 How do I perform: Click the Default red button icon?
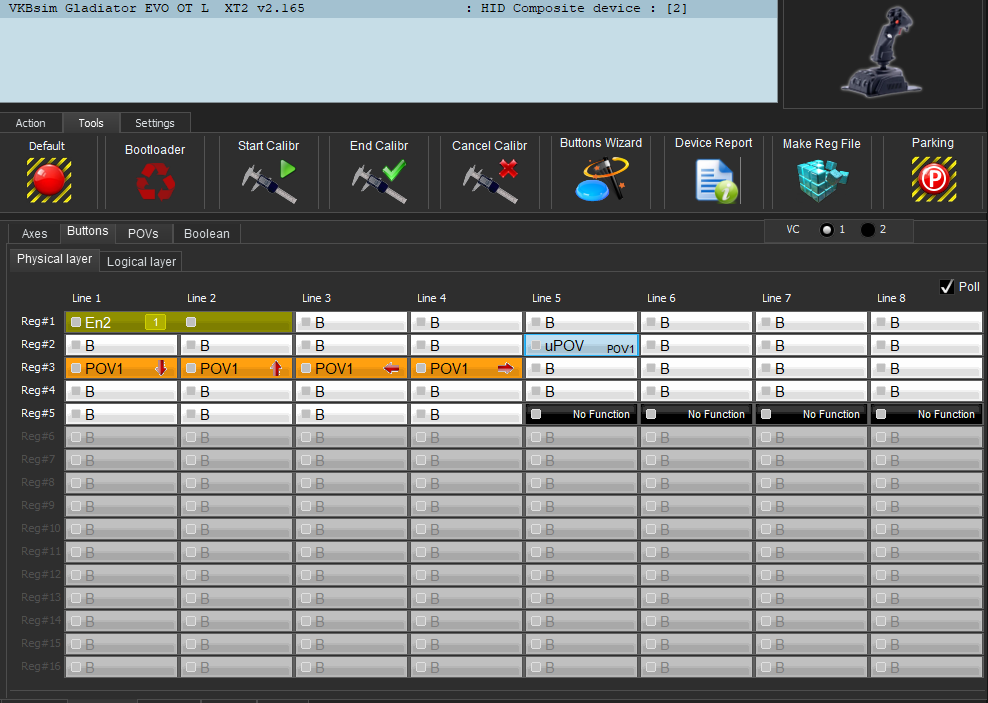pyautogui.click(x=49, y=180)
